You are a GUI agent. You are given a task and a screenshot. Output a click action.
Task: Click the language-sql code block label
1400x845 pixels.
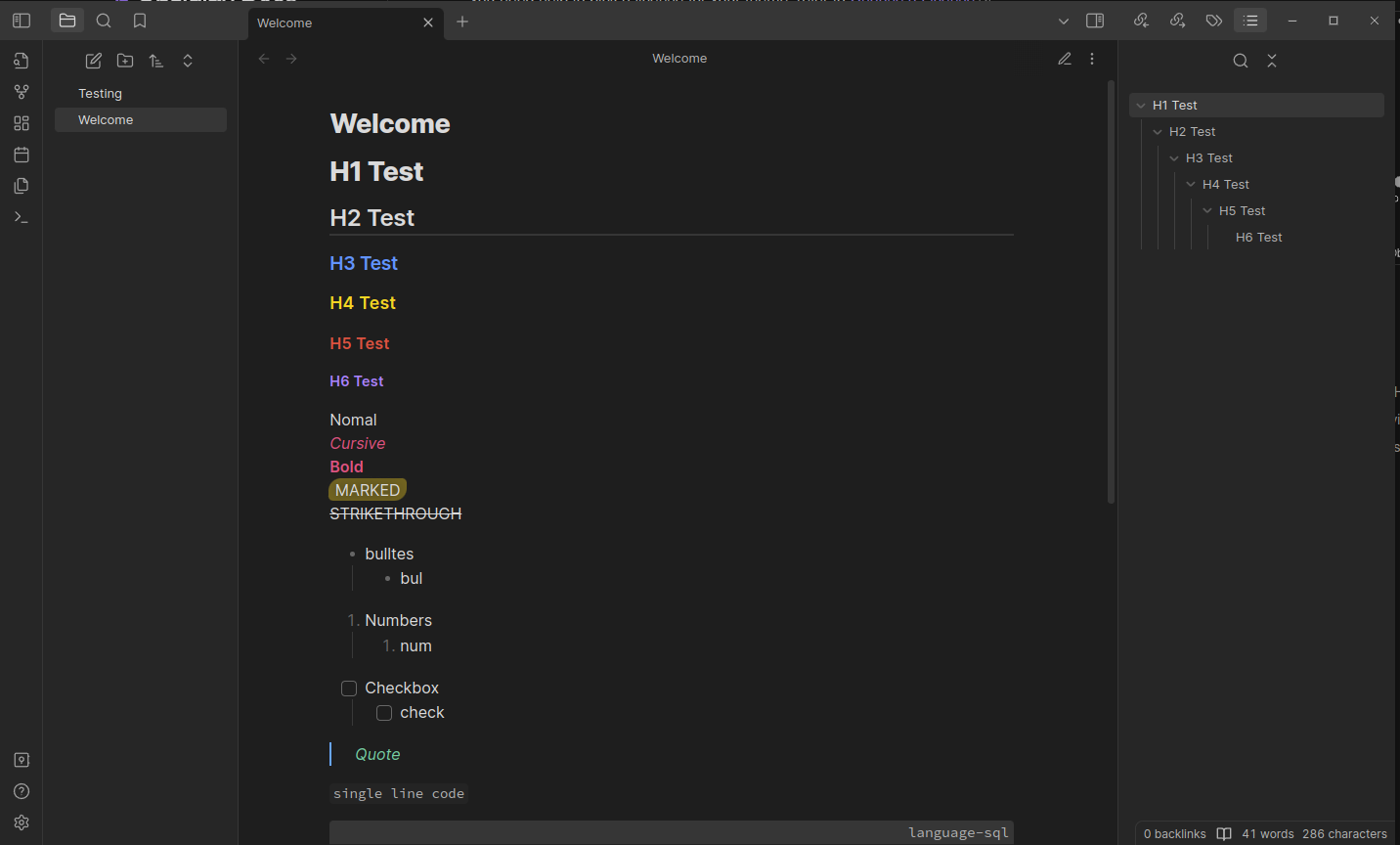pos(958,832)
